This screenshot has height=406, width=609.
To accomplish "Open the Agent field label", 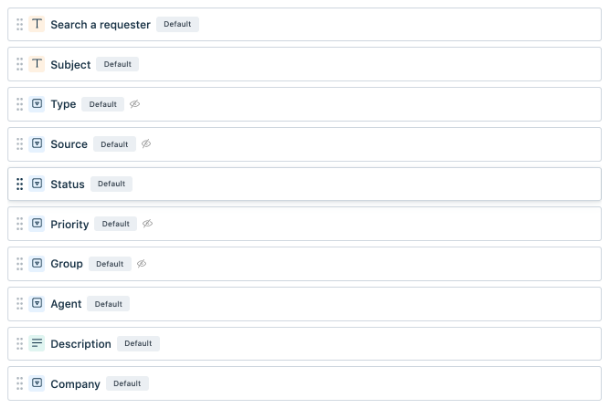I will [66, 304].
